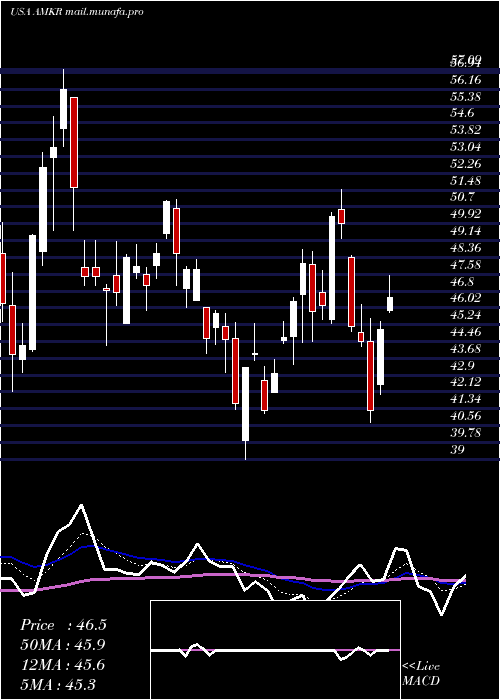Click the 43.68 price axis label
500x700 pixels.
466,349
